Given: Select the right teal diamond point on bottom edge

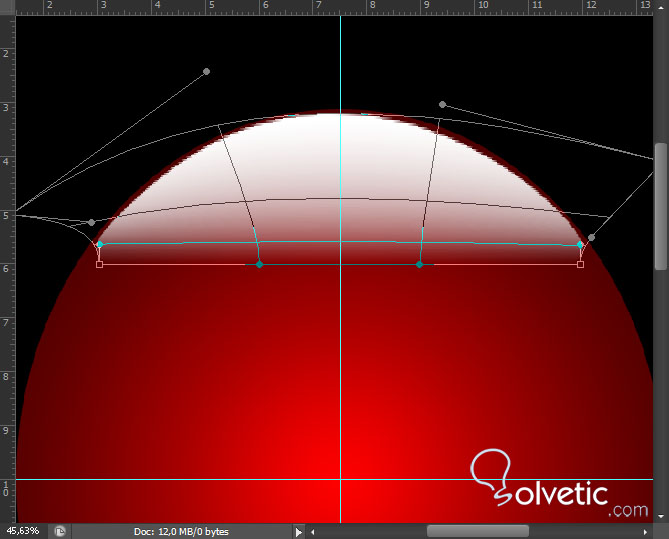Looking at the screenshot, I should pyautogui.click(x=419, y=265).
